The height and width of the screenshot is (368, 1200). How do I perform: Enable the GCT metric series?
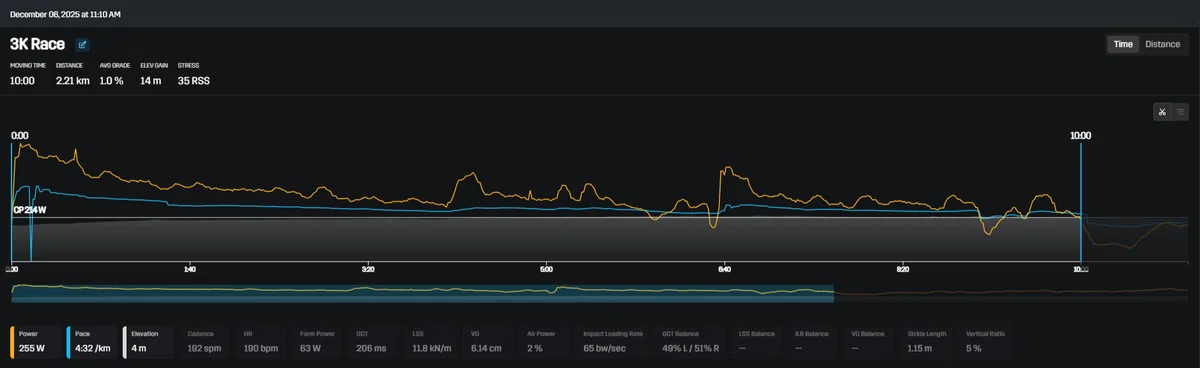click(373, 342)
